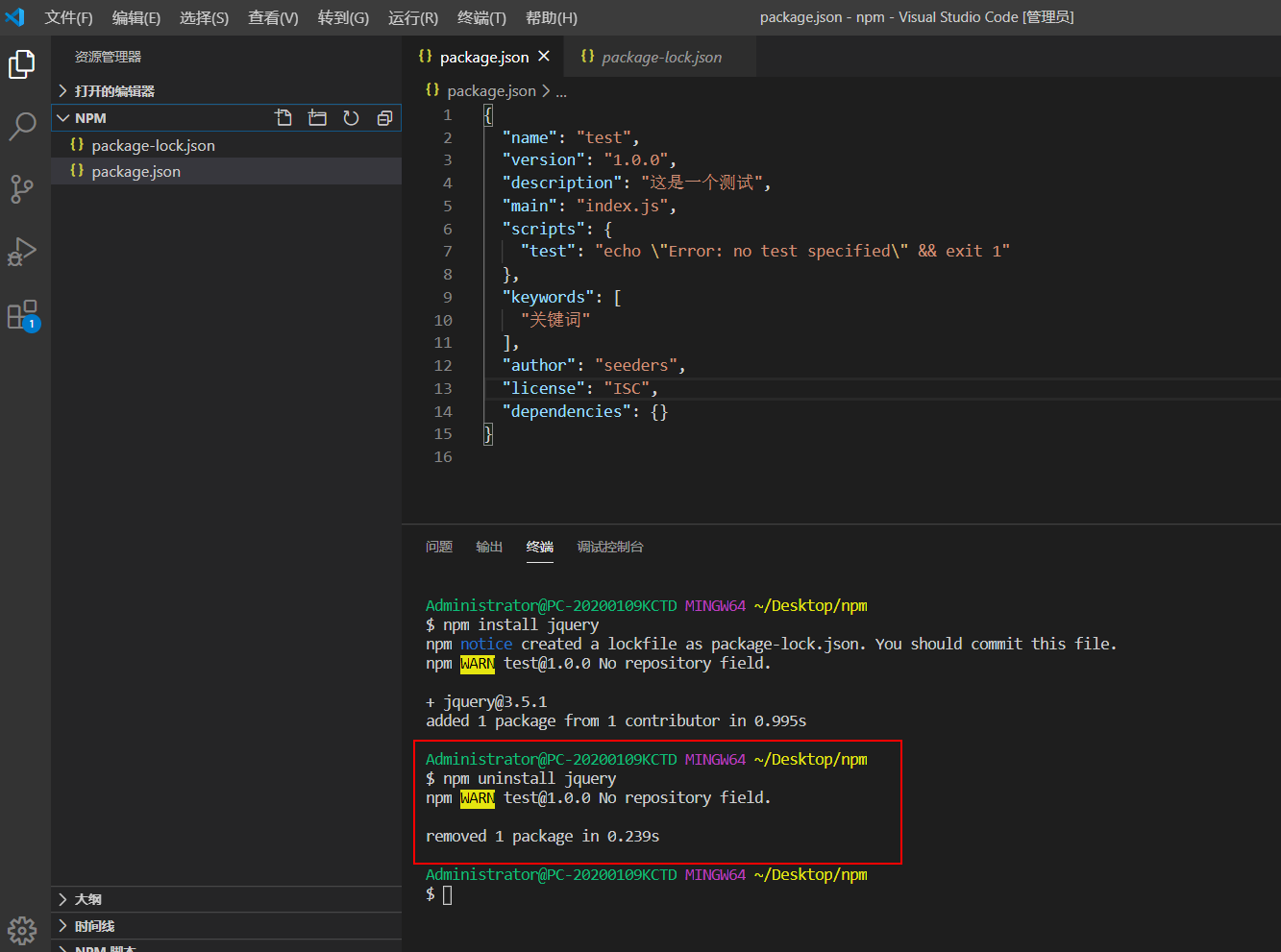This screenshot has height=952, width=1281.
Task: Click the "author": "seeders" line
Action: [594, 365]
